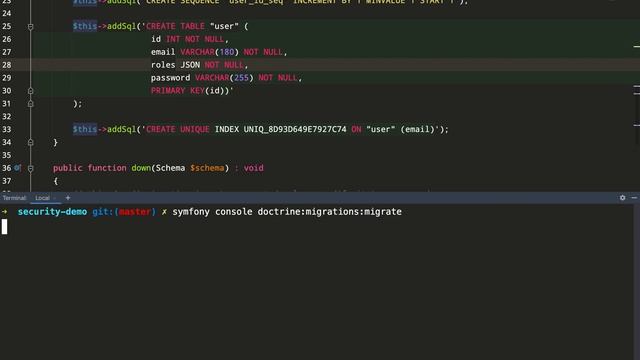Click 'PRIMARY KEY(id))' in the SQL
This screenshot has height=360, width=640.
pyautogui.click(x=190, y=91)
